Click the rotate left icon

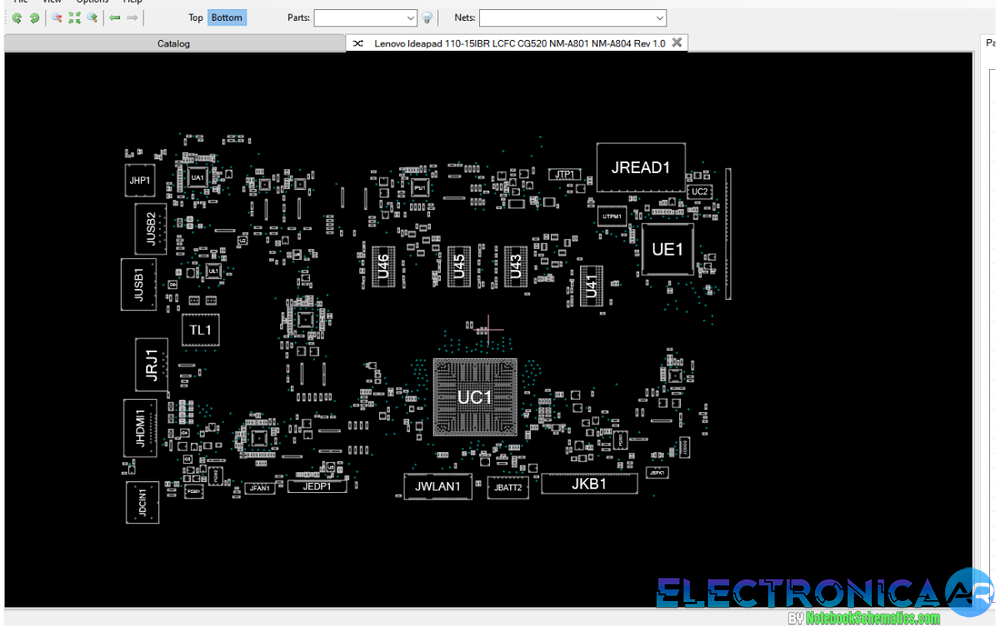(x=17, y=17)
